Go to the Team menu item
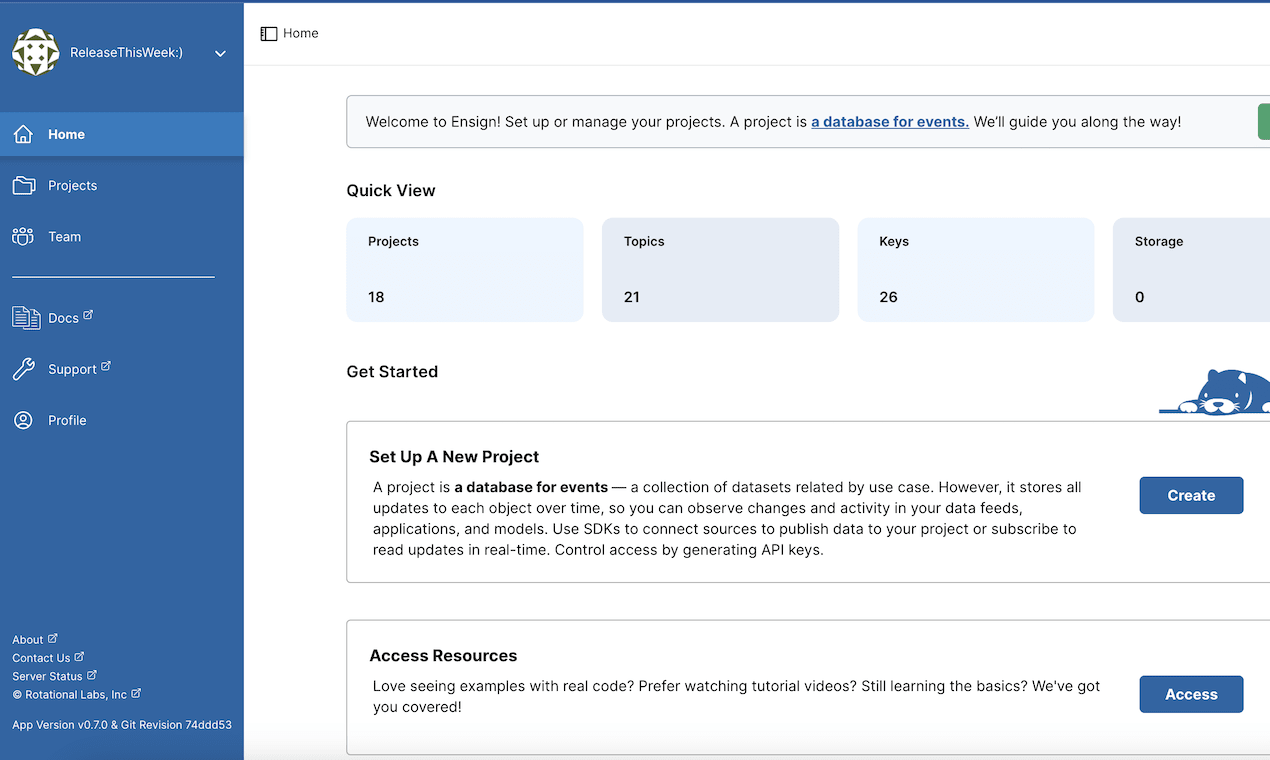The width and height of the screenshot is (1270, 760). point(65,237)
